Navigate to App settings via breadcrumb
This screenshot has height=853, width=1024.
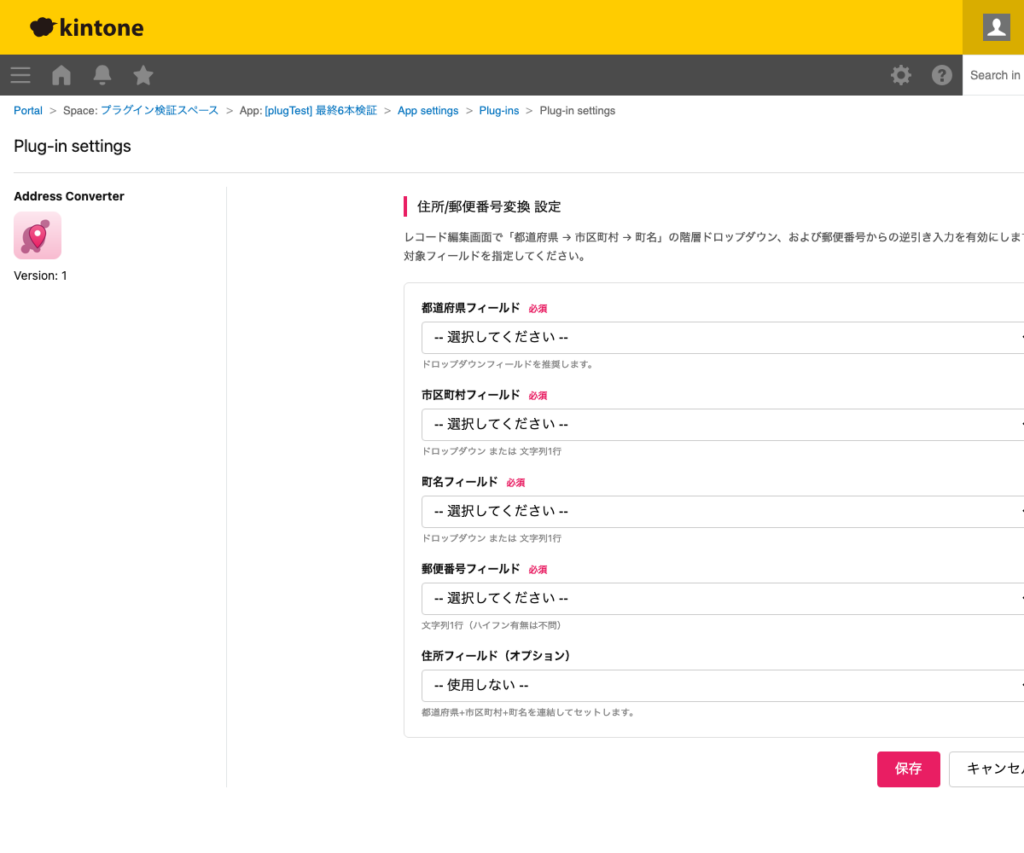click(x=428, y=110)
